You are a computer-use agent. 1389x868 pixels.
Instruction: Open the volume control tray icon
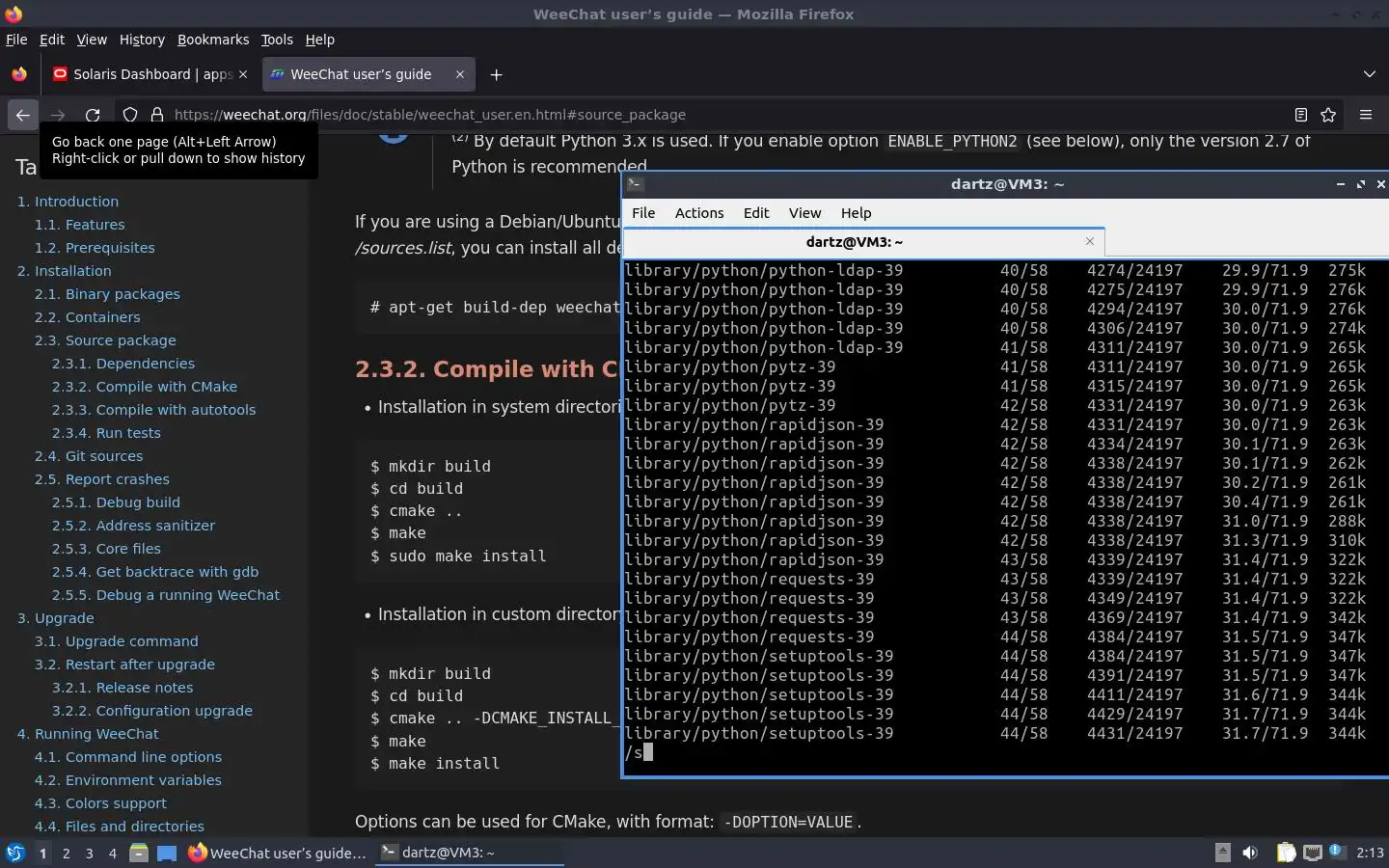1250,853
